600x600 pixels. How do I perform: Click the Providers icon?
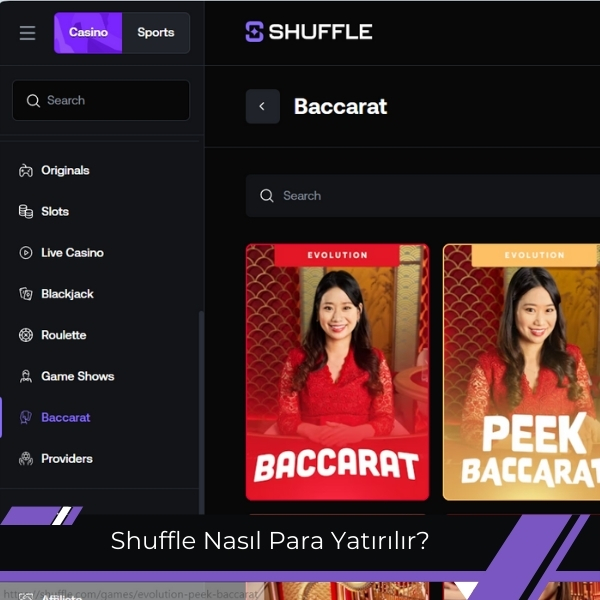coord(26,459)
